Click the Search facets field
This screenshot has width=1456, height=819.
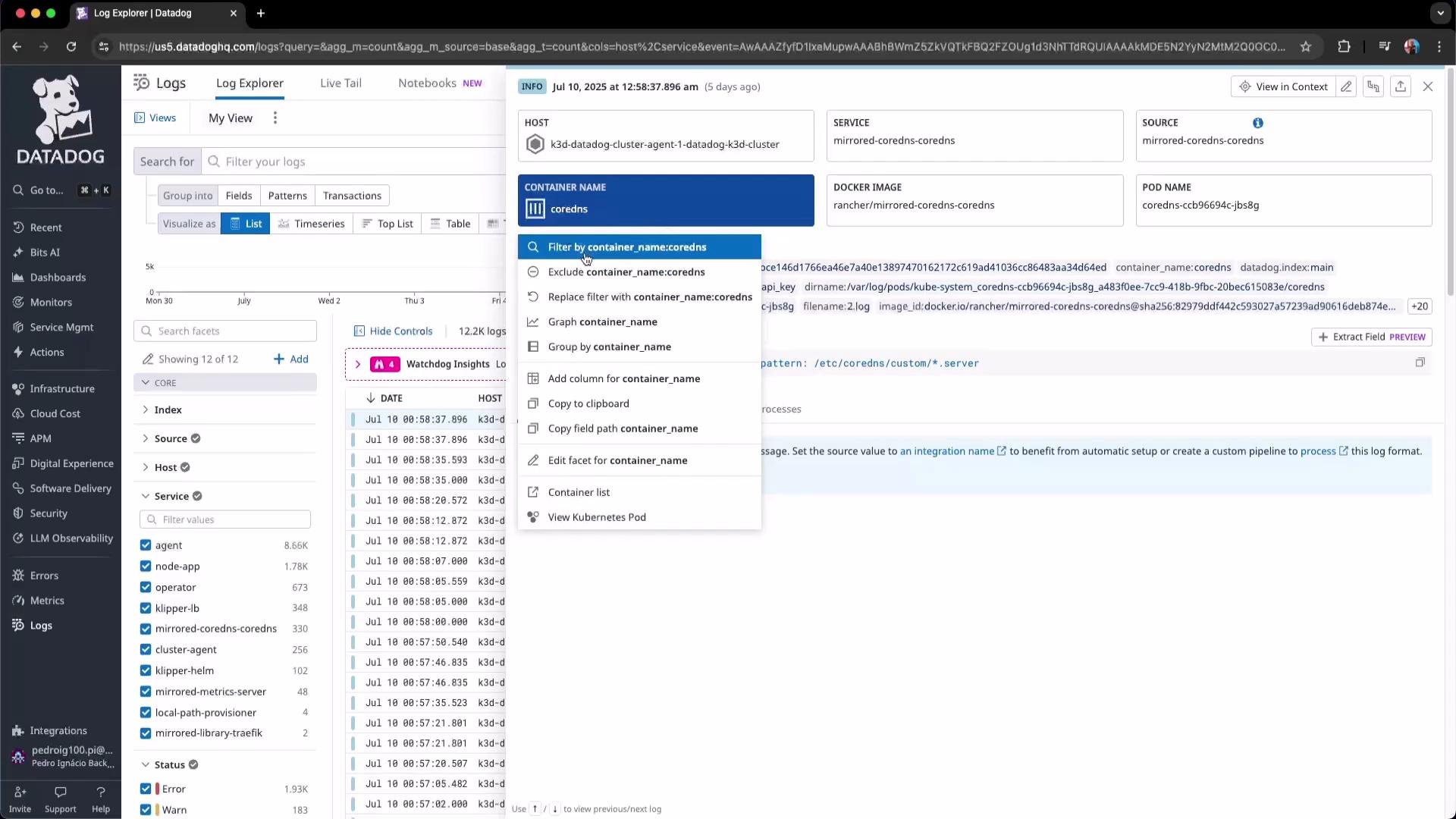[225, 331]
